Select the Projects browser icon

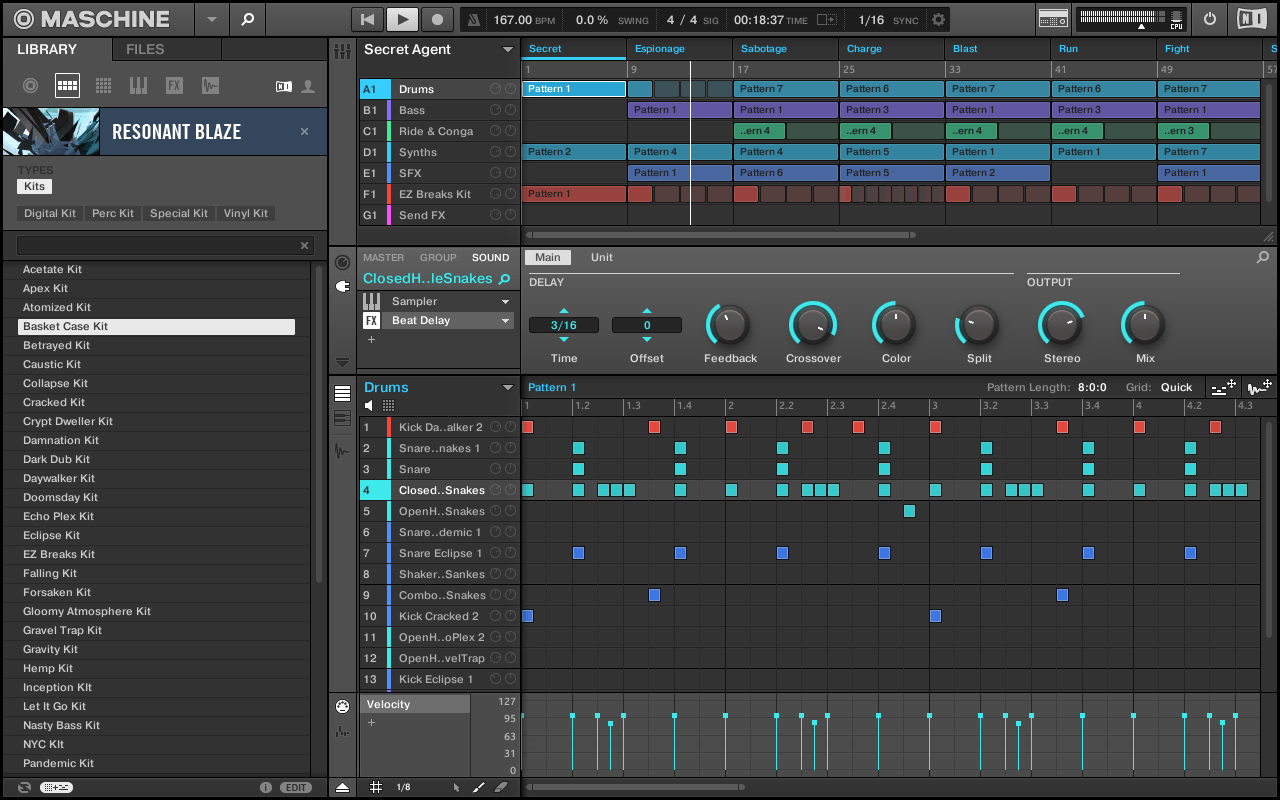coord(31,86)
